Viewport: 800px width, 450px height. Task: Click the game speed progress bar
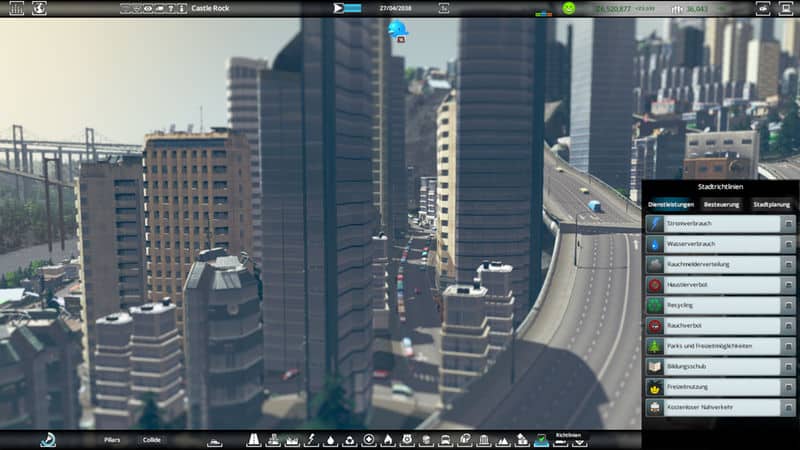click(x=352, y=8)
